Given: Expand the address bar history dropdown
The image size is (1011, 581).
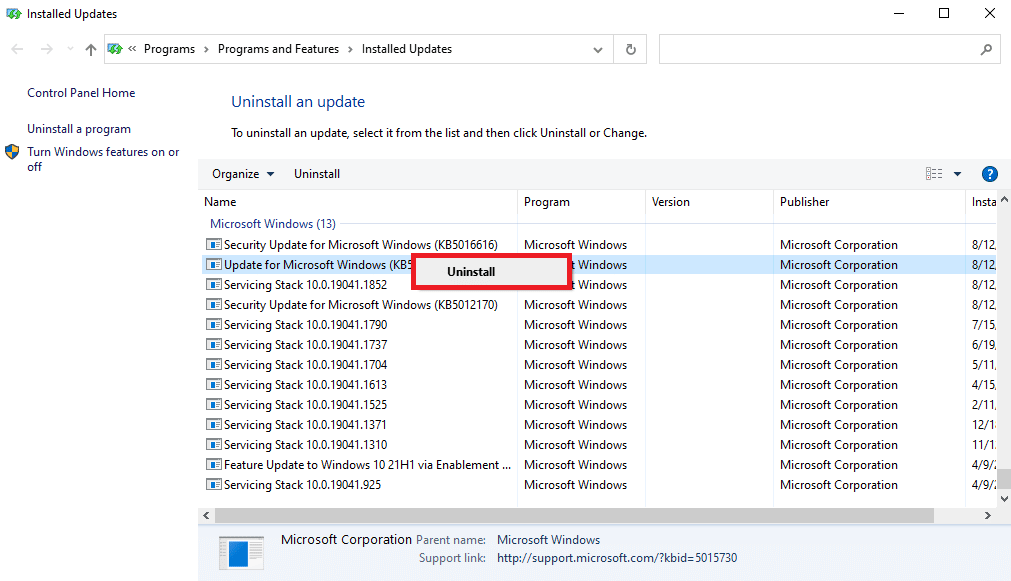Looking at the screenshot, I should pyautogui.click(x=598, y=49).
